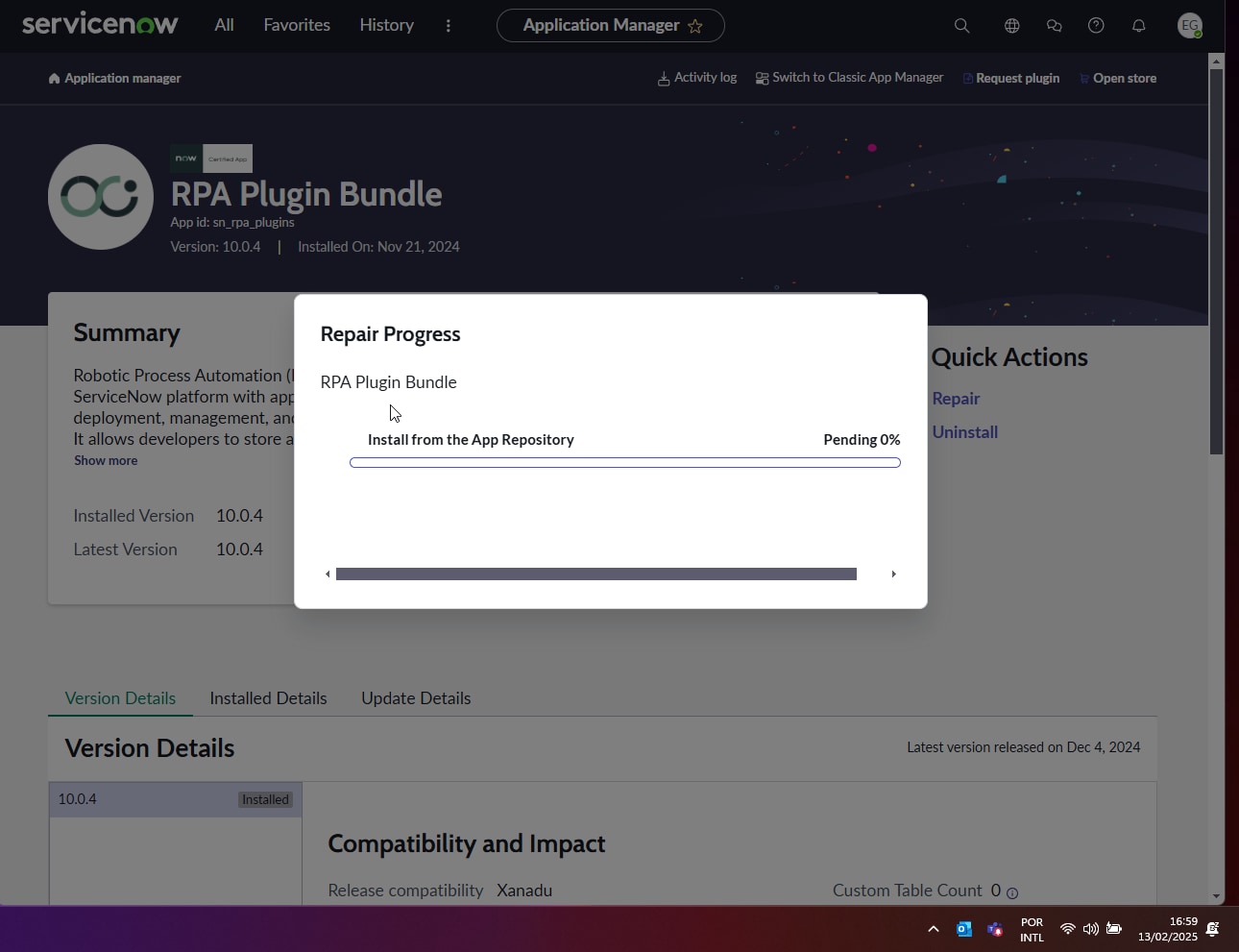Click the Uninstall quick action

click(x=964, y=432)
